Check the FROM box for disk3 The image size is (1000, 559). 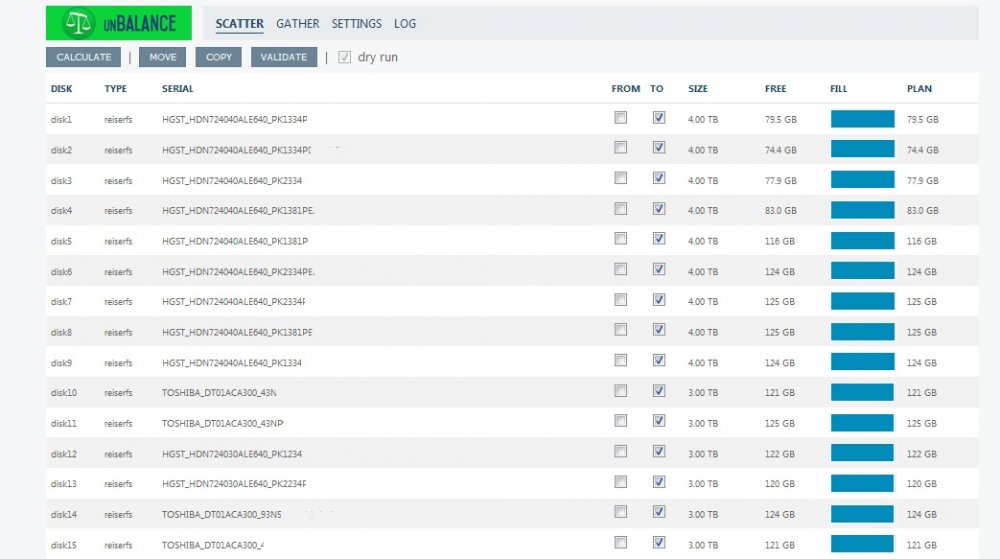(x=621, y=178)
